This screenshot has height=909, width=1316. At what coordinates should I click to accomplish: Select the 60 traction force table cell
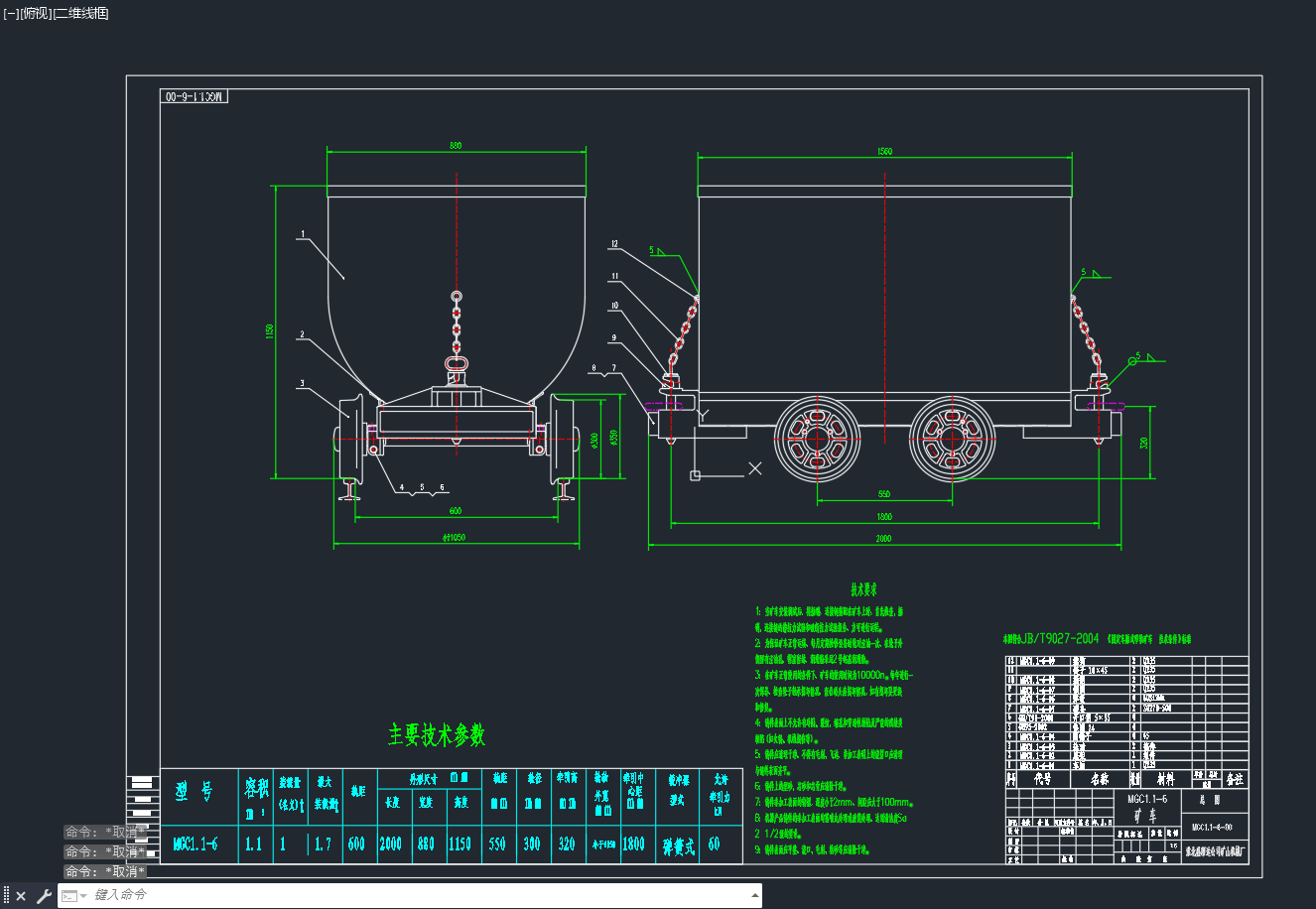click(715, 844)
